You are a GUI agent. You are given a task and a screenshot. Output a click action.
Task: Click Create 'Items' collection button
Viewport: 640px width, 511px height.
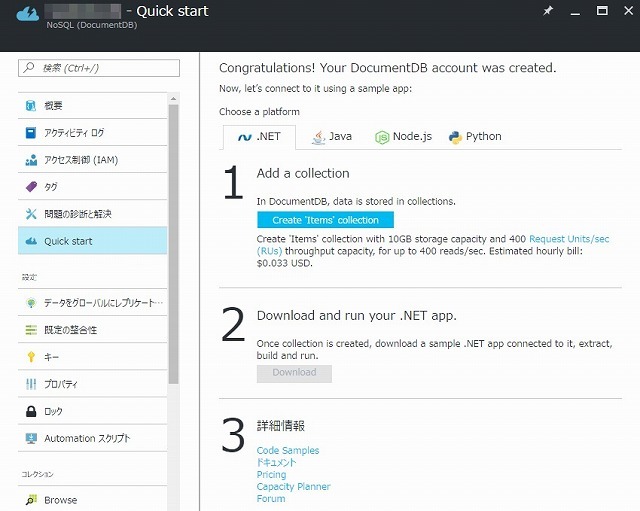pyautogui.click(x=325, y=220)
